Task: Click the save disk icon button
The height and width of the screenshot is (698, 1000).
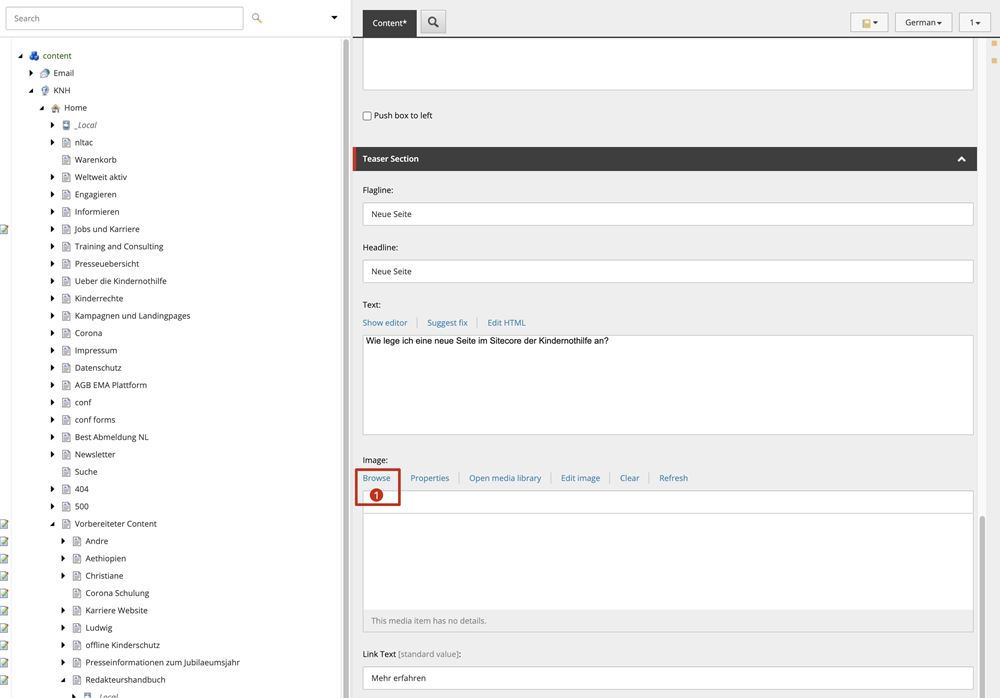Action: 868,22
